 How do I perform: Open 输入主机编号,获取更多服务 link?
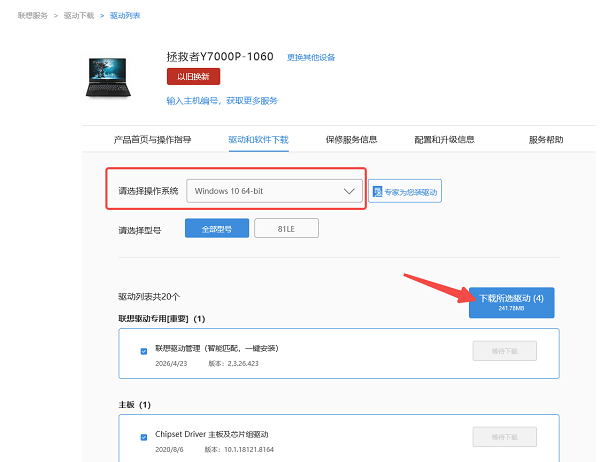(222, 101)
